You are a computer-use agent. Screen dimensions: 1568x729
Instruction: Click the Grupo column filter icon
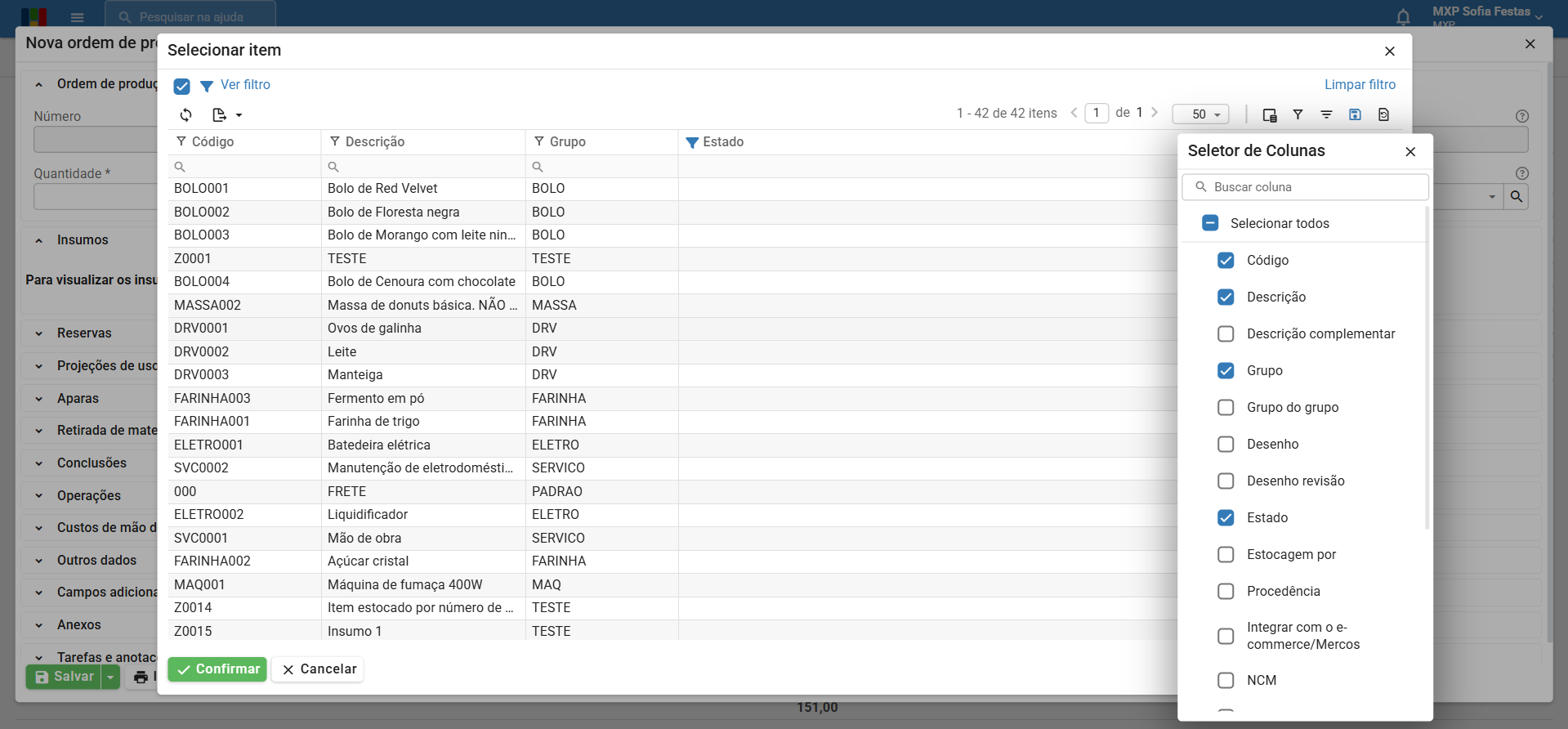click(x=539, y=141)
